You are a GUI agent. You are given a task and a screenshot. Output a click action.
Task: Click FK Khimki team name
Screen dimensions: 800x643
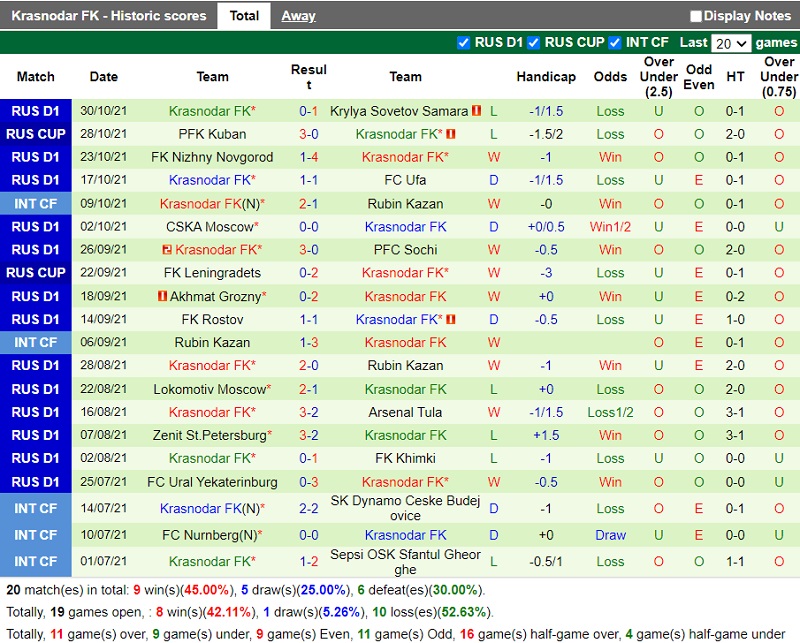tap(405, 458)
